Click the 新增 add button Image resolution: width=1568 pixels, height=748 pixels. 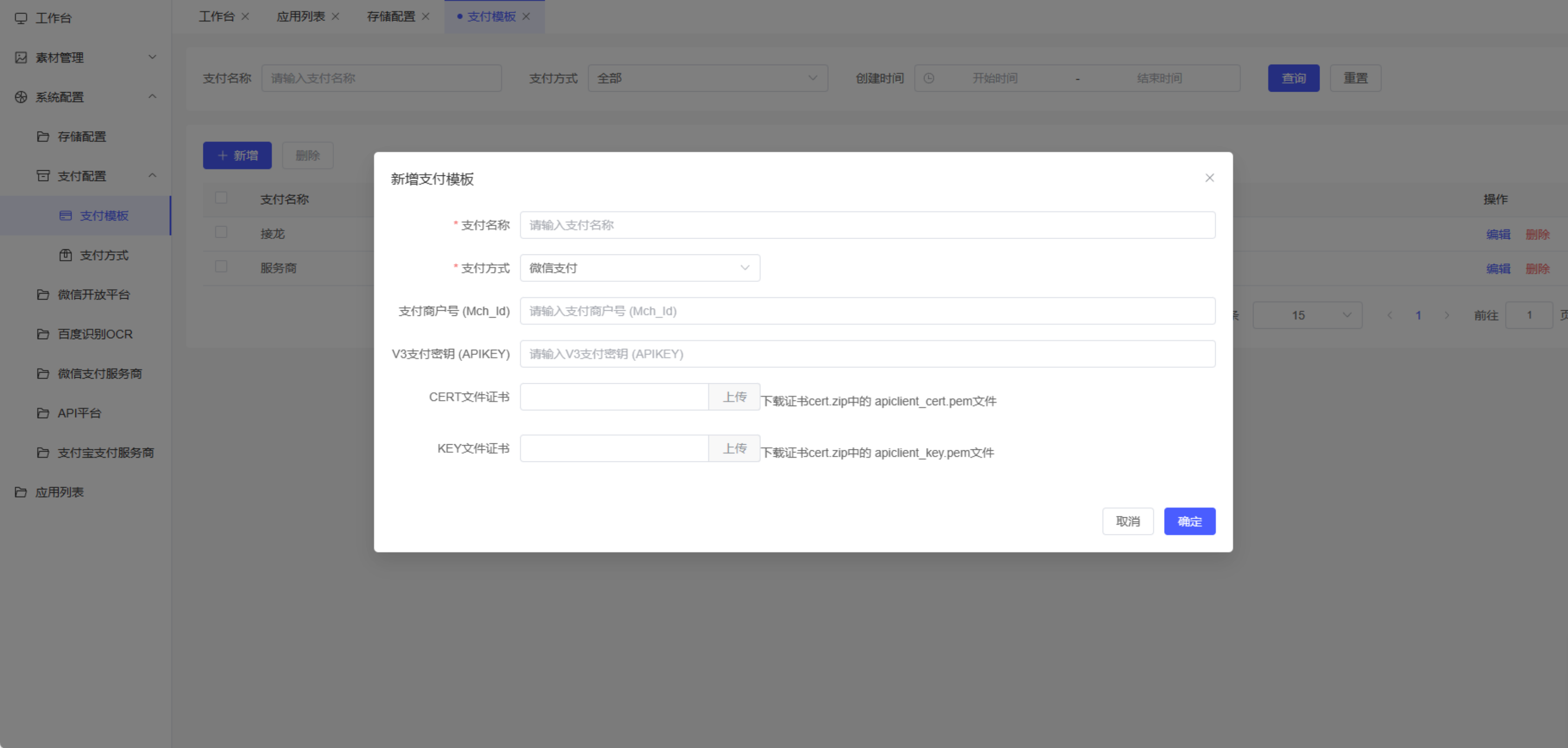point(237,155)
